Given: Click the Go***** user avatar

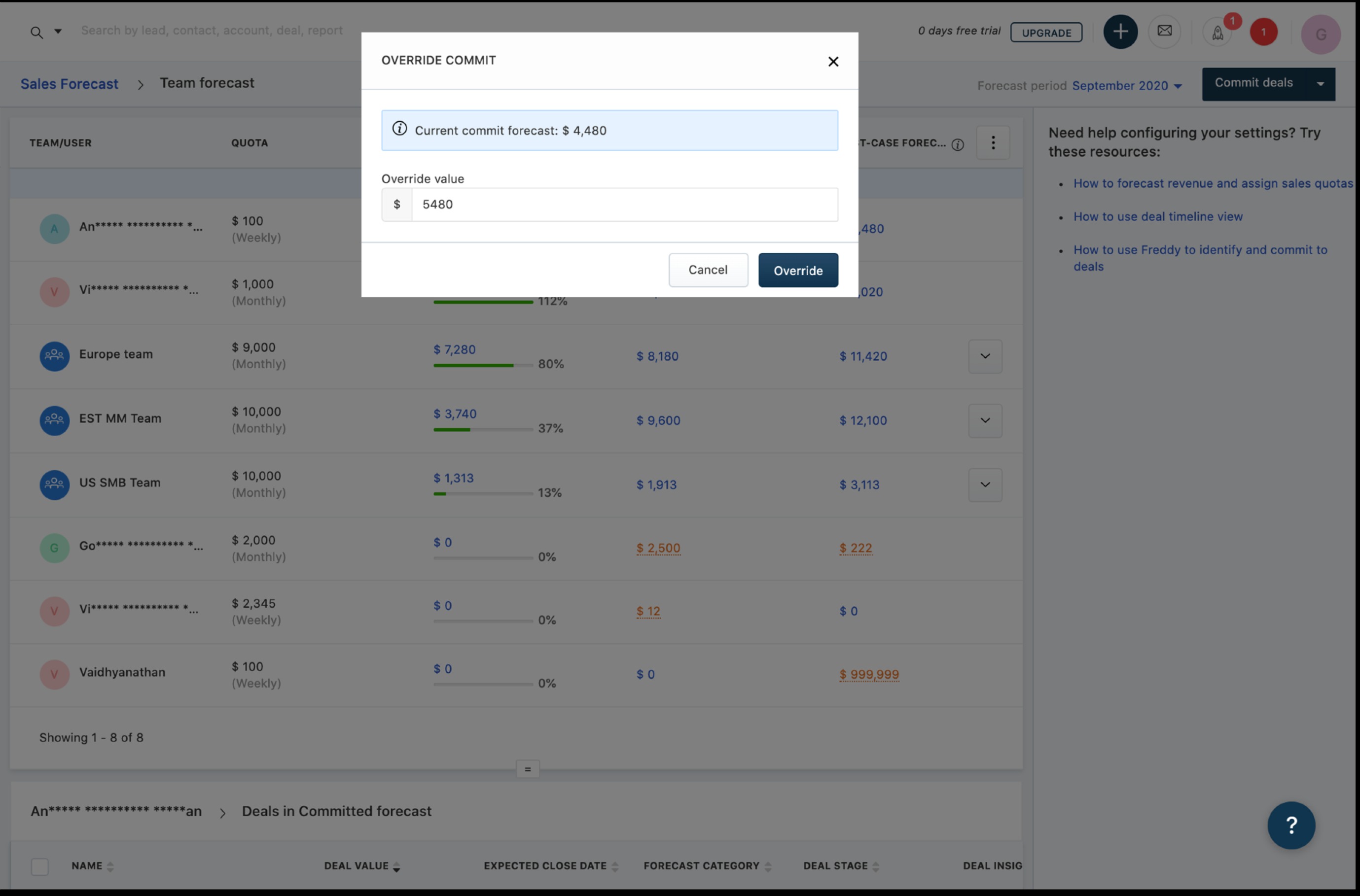Looking at the screenshot, I should pyautogui.click(x=54, y=548).
